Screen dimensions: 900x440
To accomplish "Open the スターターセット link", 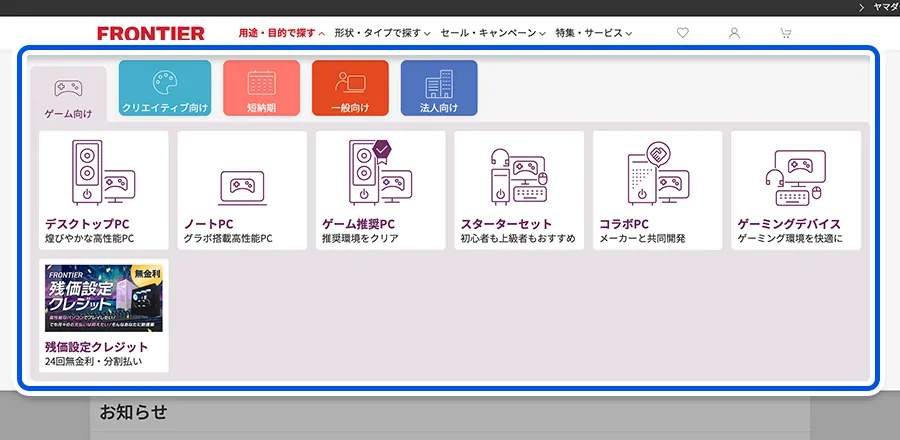I will tap(506, 224).
